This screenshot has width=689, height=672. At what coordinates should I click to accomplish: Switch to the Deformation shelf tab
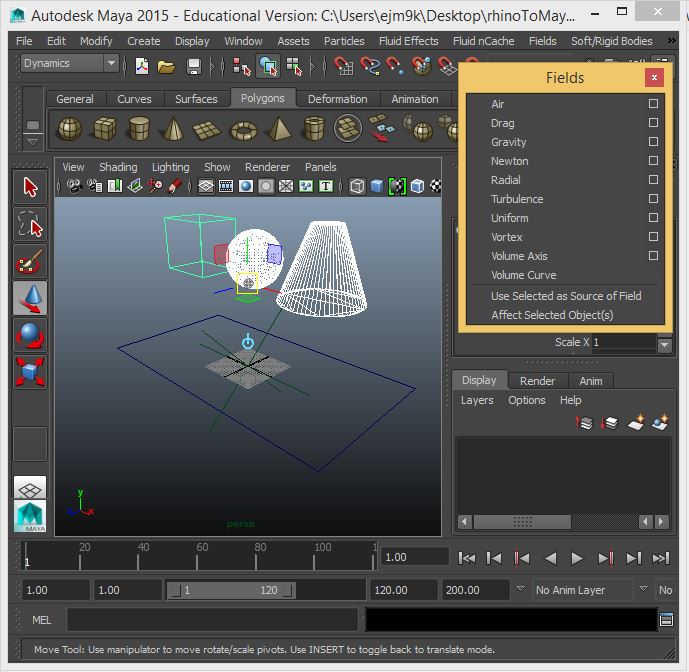tap(337, 99)
